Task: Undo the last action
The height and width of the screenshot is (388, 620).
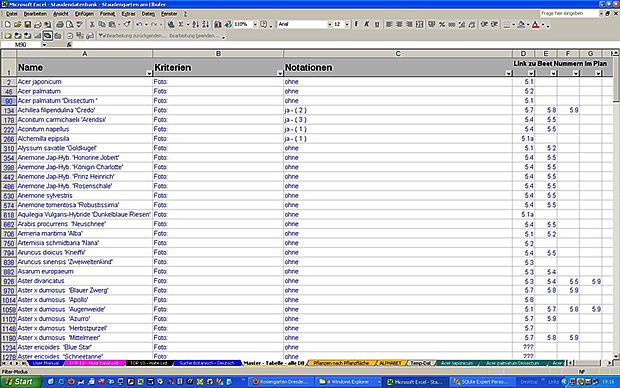Action: 139,25
